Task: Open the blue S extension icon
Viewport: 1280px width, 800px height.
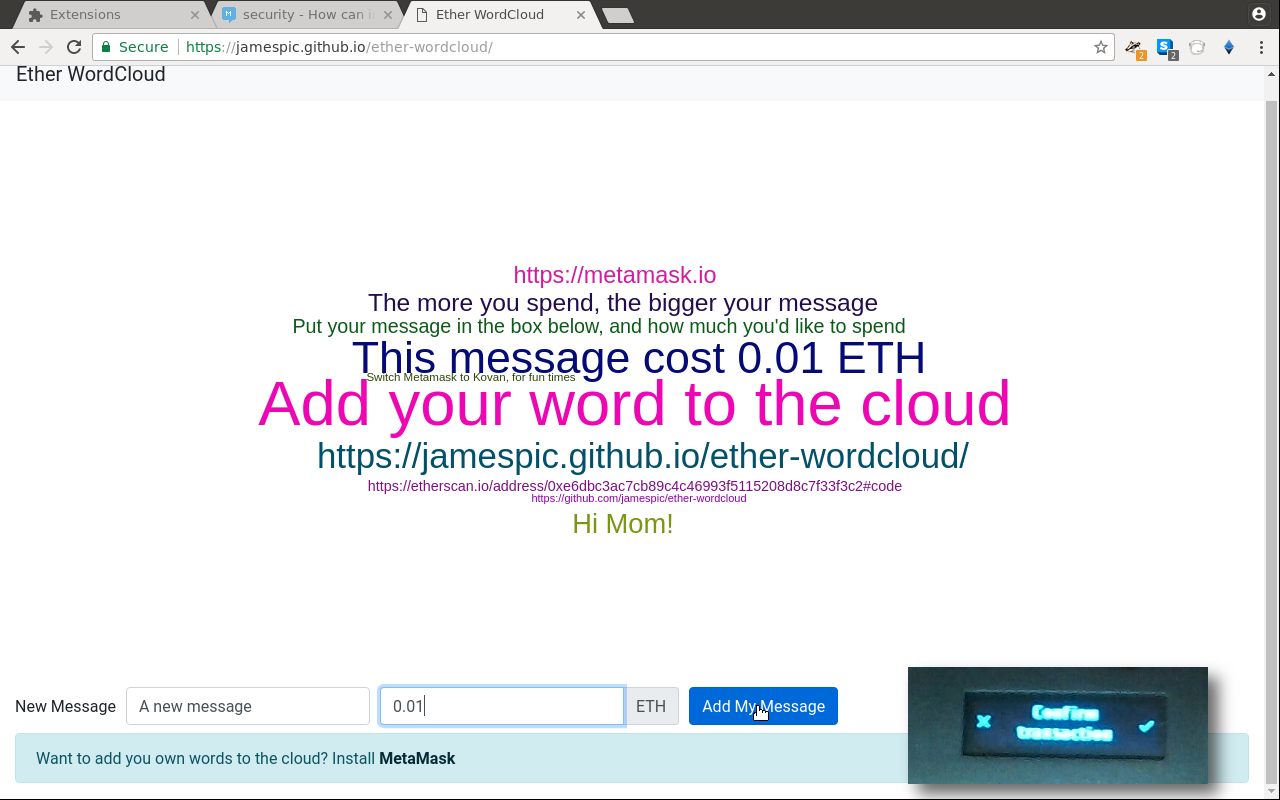Action: pyautogui.click(x=1166, y=48)
